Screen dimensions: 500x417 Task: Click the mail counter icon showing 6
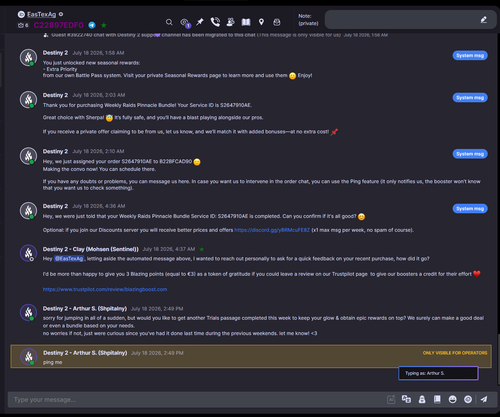23,25
